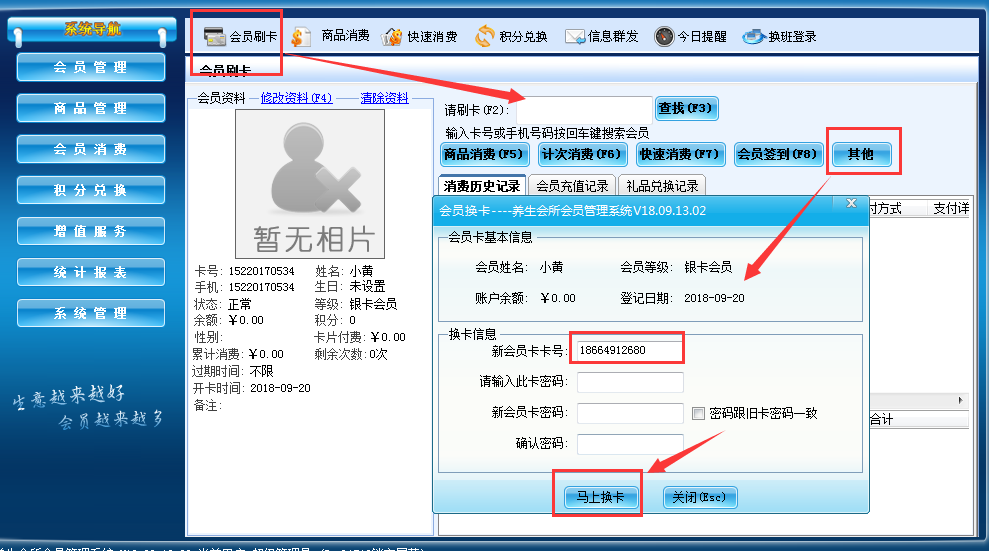Open 增值服务 in side navigation
This screenshot has width=989, height=551.
[91, 231]
